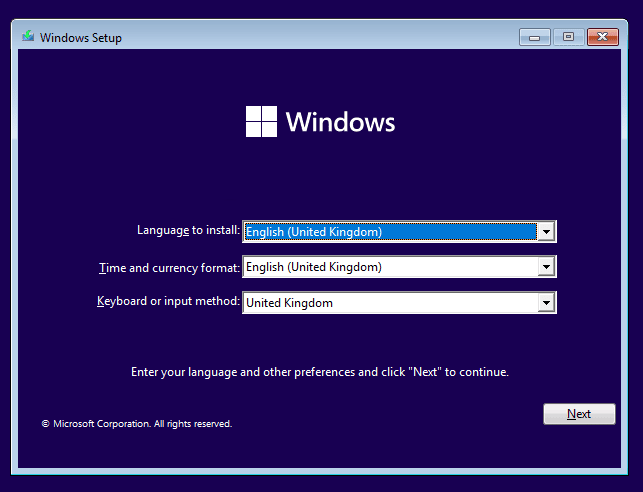The height and width of the screenshot is (492, 643).
Task: Click the 'Enter your language' instruction text
Action: click(x=320, y=372)
